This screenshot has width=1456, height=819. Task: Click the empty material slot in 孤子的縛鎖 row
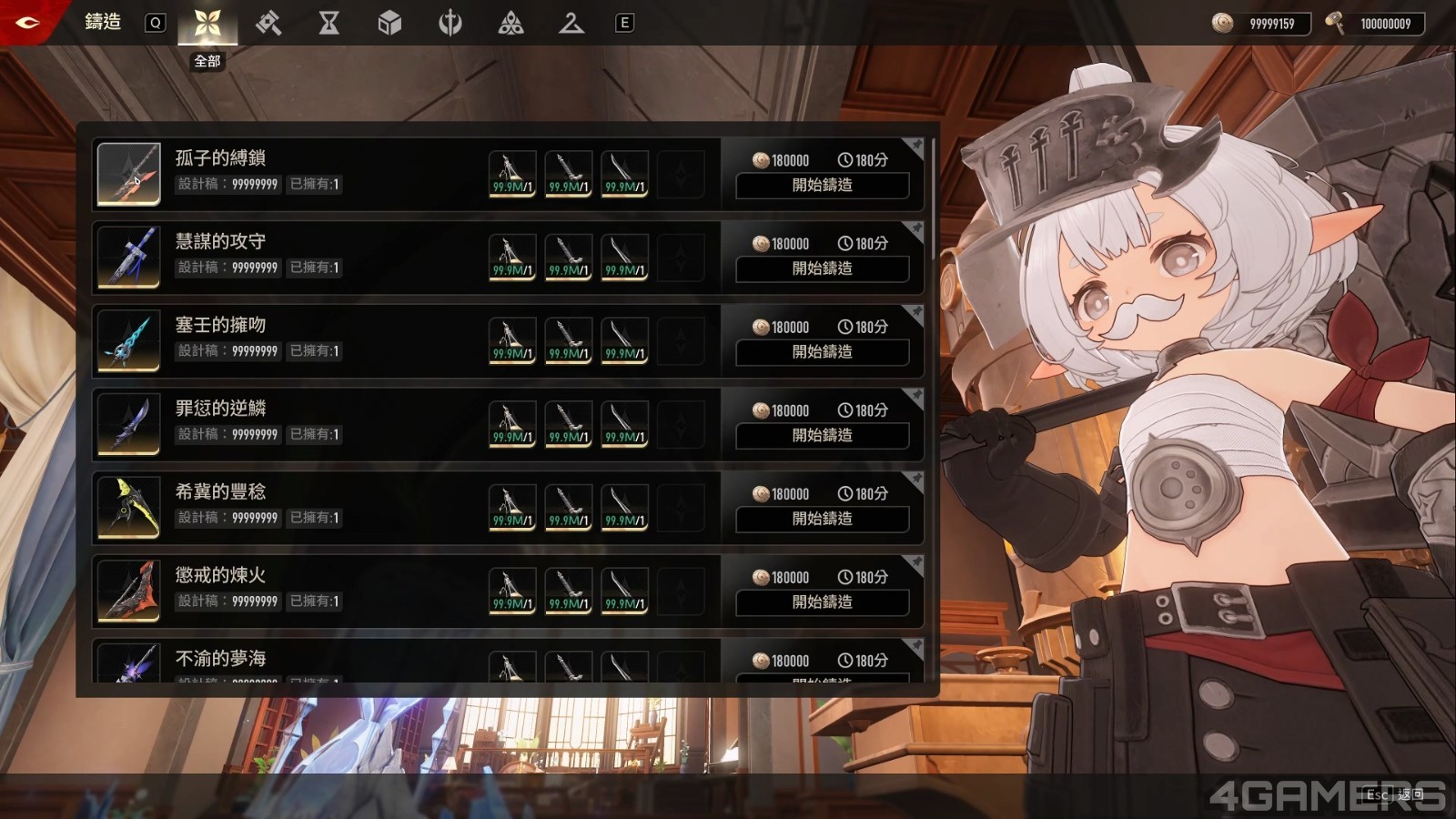click(x=681, y=174)
